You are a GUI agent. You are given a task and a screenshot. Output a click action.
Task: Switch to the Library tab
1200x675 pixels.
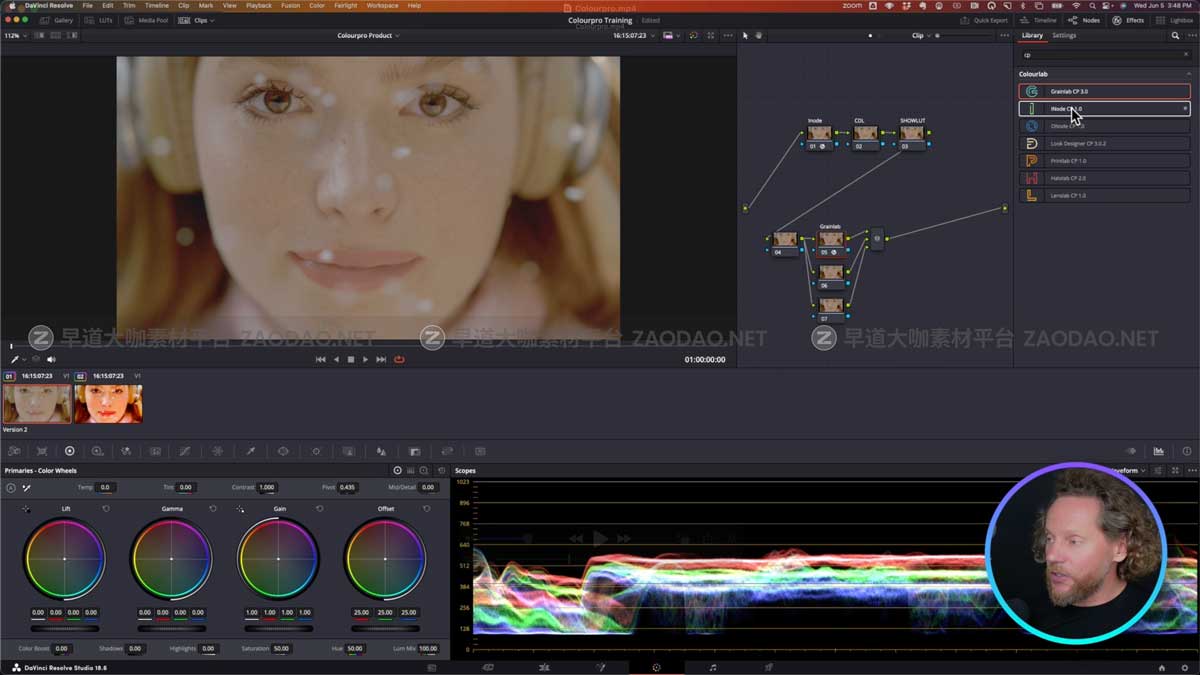tap(1032, 35)
